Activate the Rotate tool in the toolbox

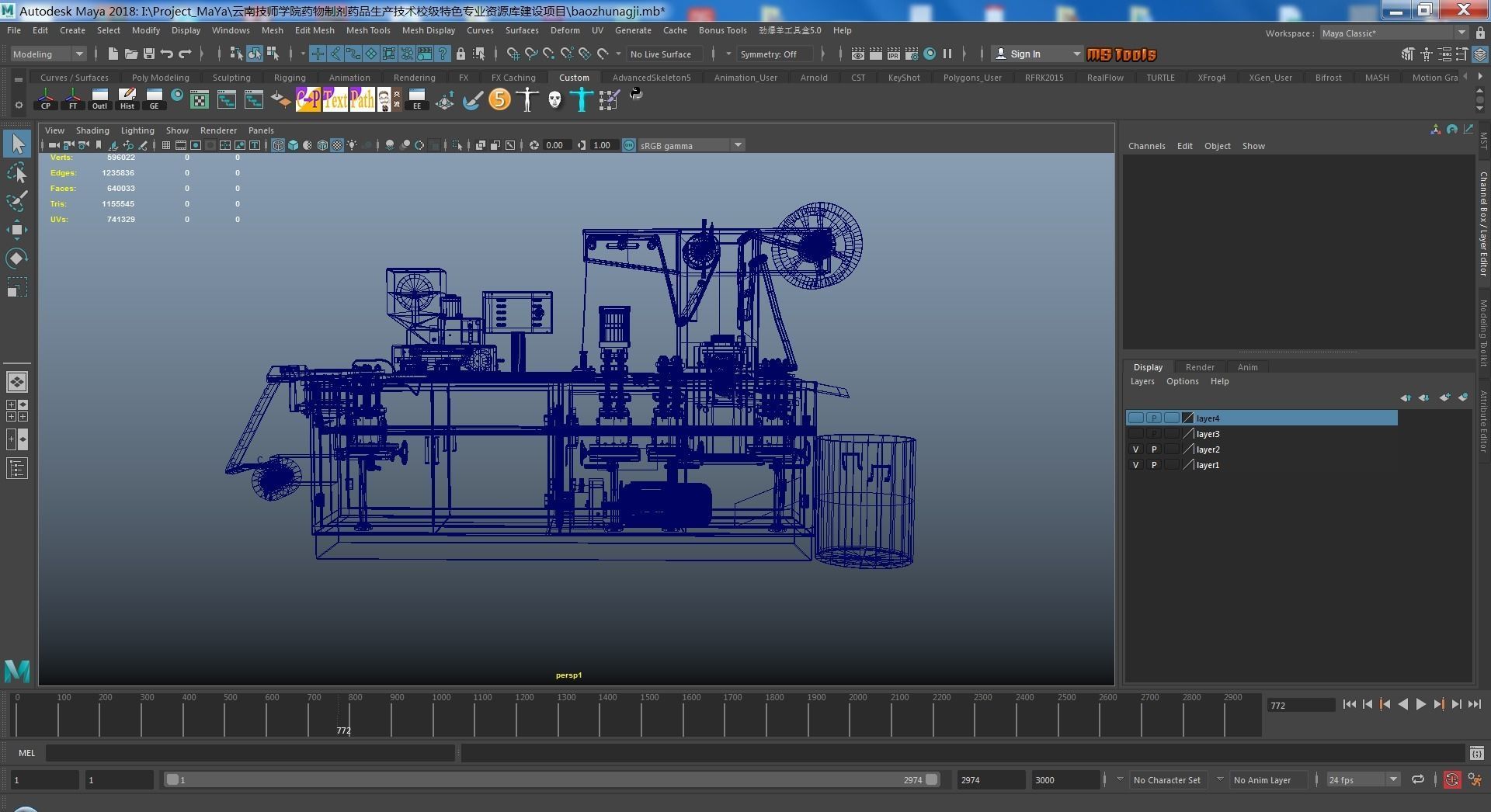pos(17,259)
